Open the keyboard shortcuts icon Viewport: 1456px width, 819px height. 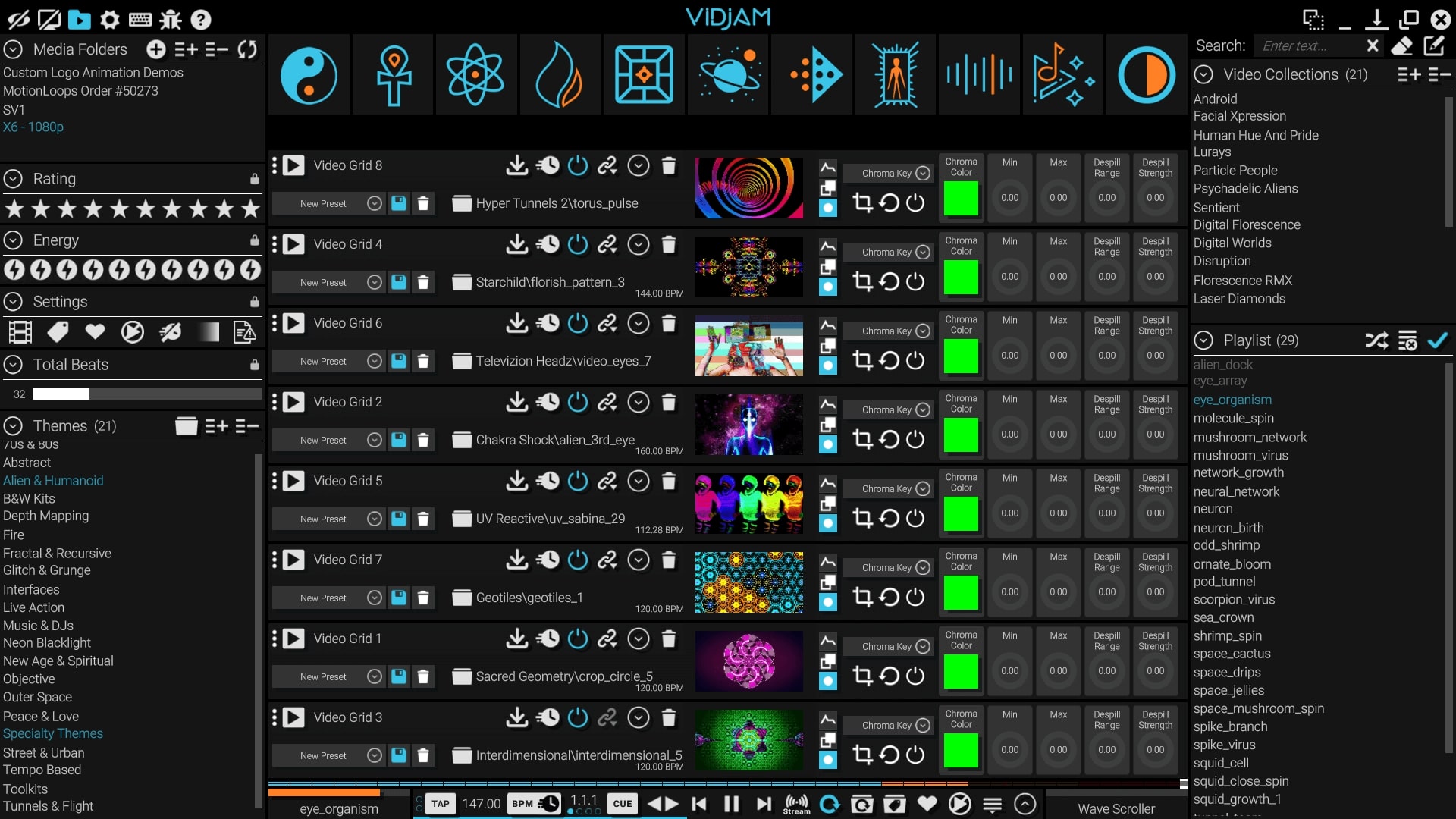tap(140, 20)
